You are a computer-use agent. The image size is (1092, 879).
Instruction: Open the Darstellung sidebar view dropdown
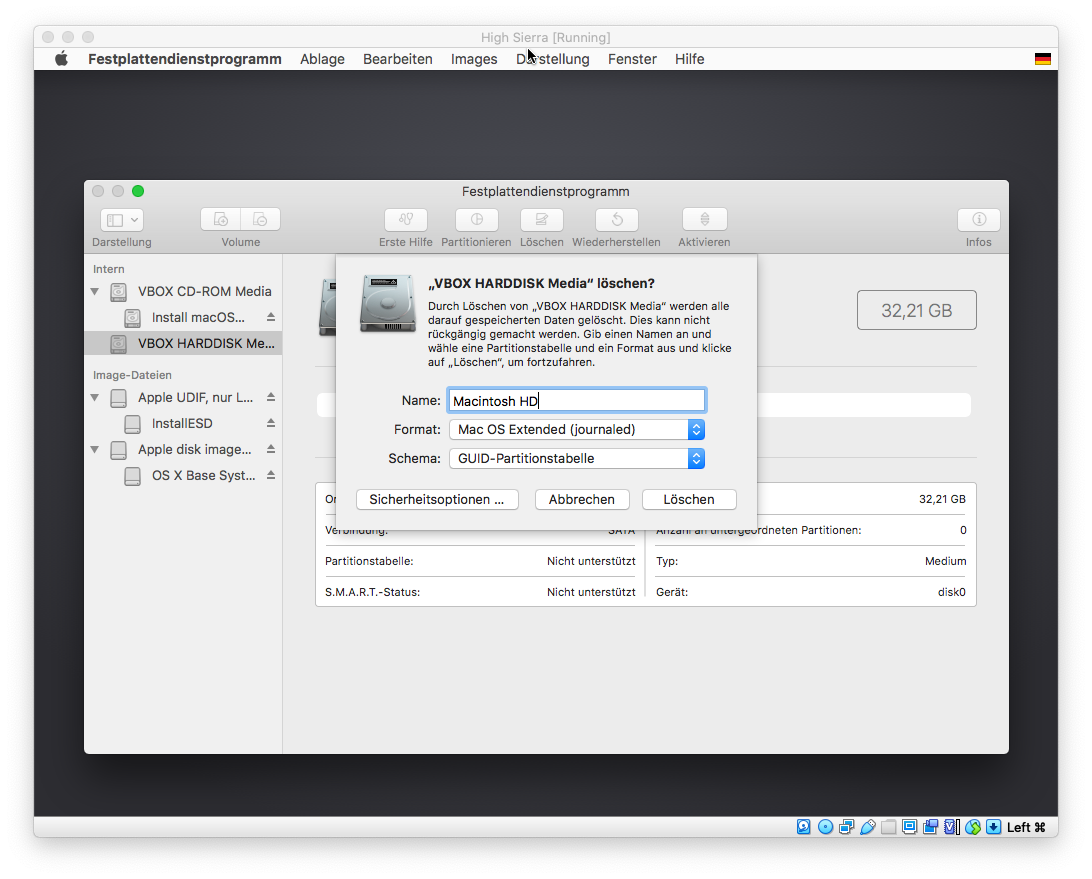click(x=122, y=220)
